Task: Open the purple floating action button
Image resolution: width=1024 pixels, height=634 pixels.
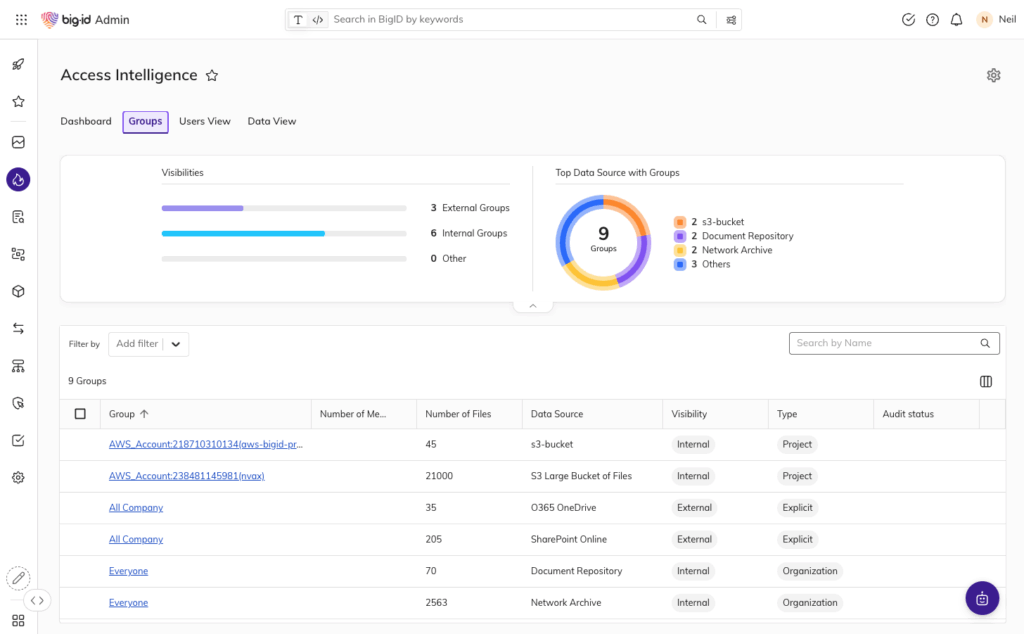Action: (982, 597)
